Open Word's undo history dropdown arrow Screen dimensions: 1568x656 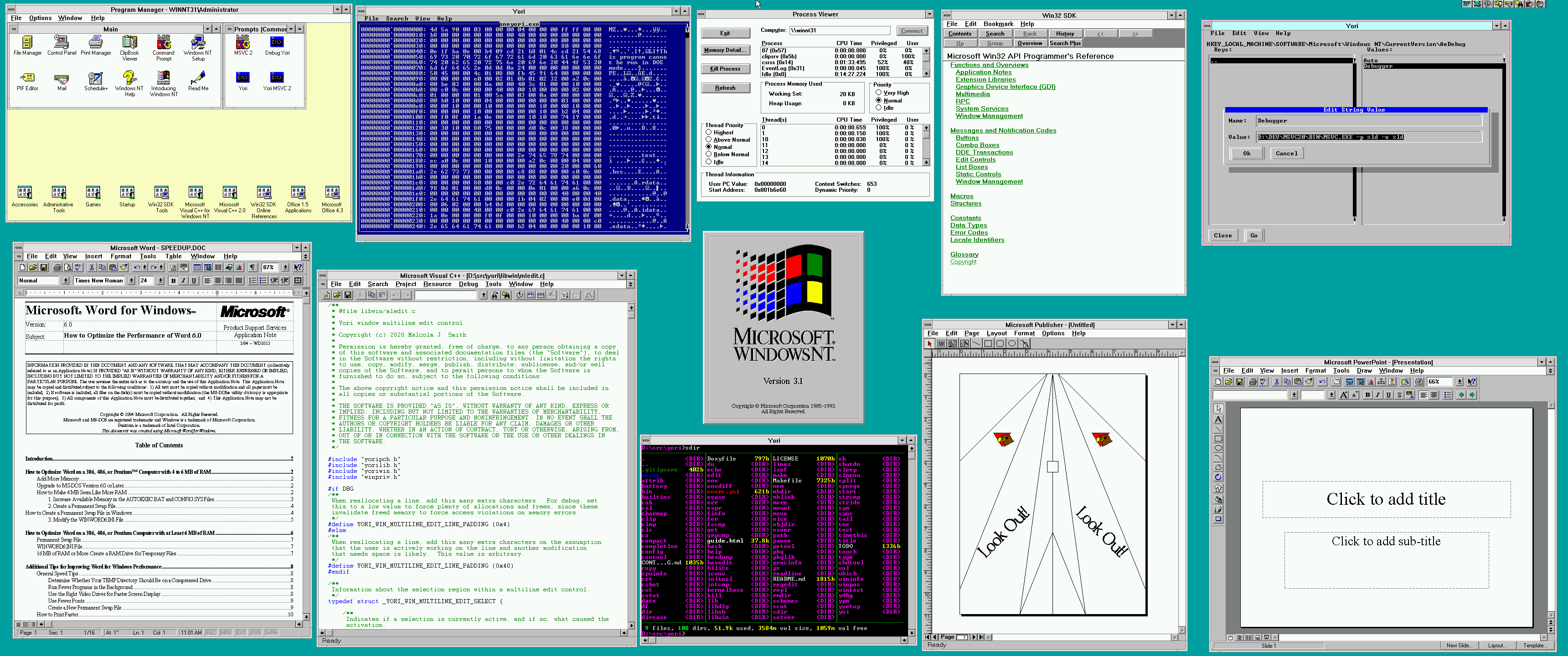click(x=145, y=267)
